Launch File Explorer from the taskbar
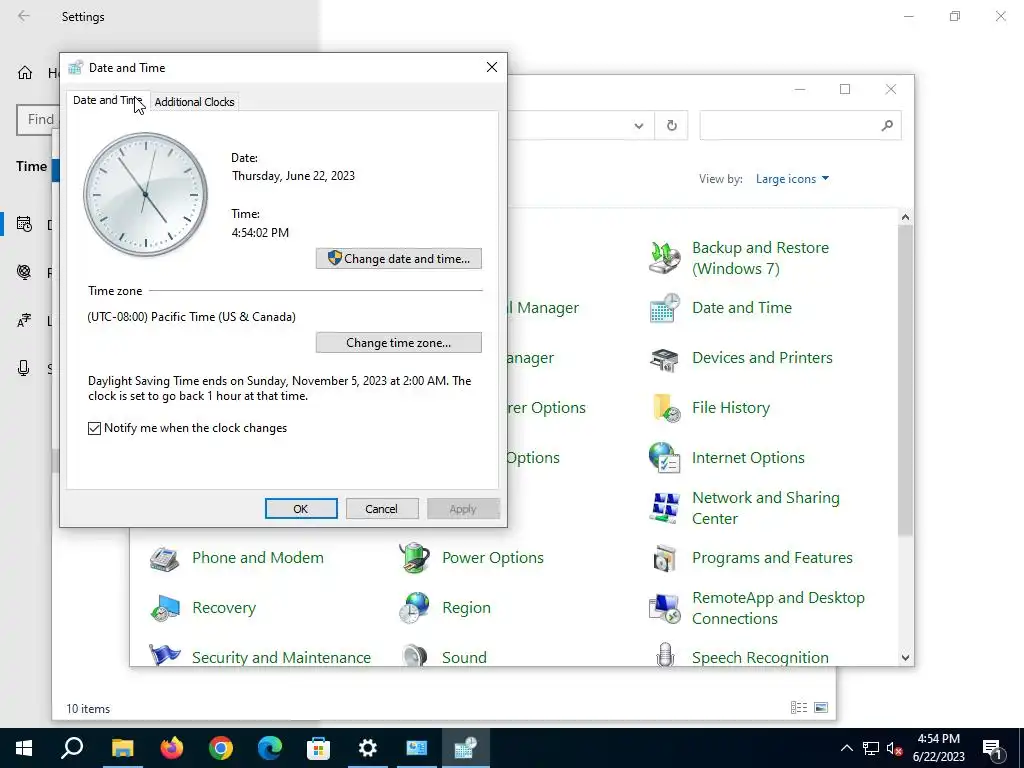The image size is (1024, 768). pos(122,748)
